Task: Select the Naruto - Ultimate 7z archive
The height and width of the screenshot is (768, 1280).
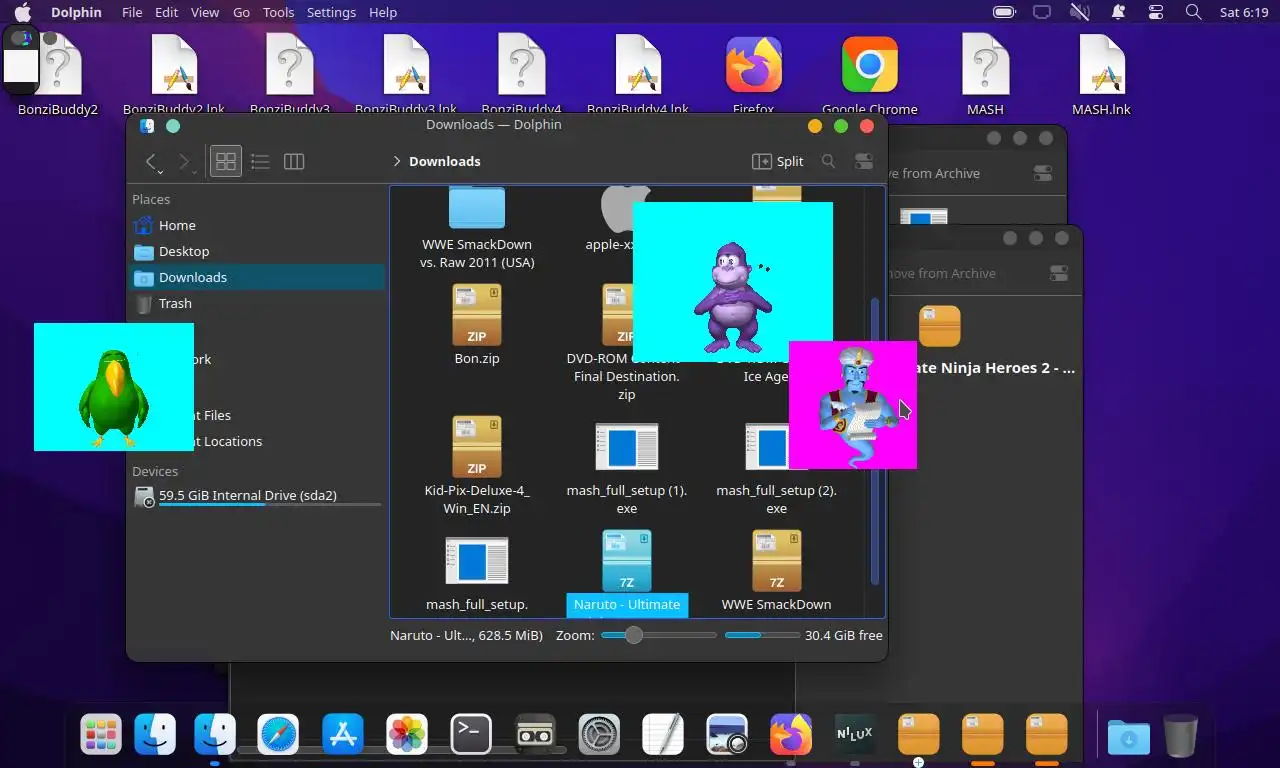Action: coord(627,572)
